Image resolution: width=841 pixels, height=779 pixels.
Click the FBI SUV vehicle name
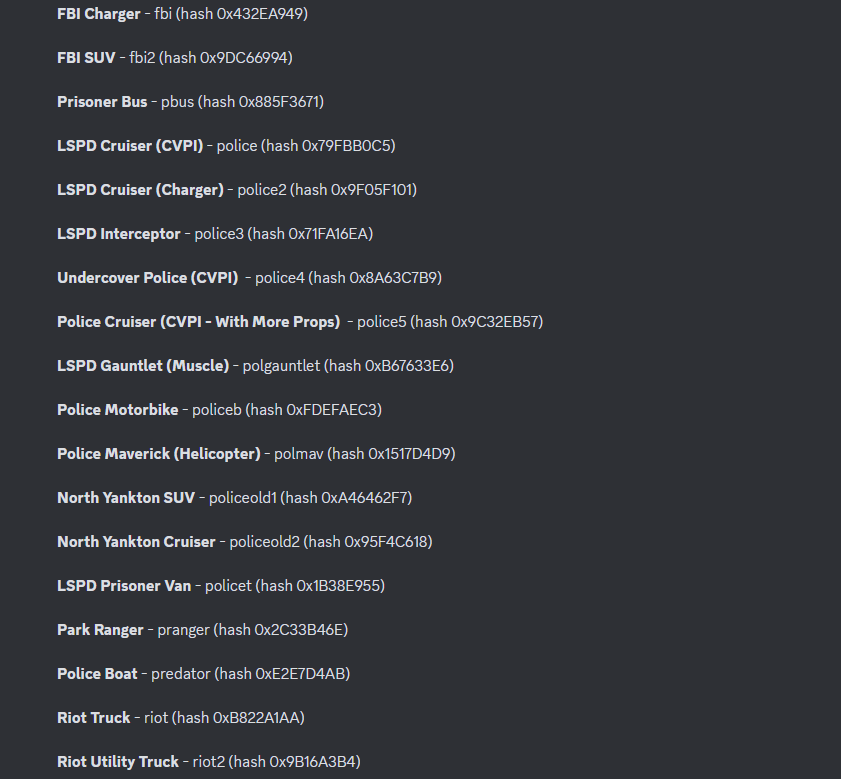click(86, 58)
